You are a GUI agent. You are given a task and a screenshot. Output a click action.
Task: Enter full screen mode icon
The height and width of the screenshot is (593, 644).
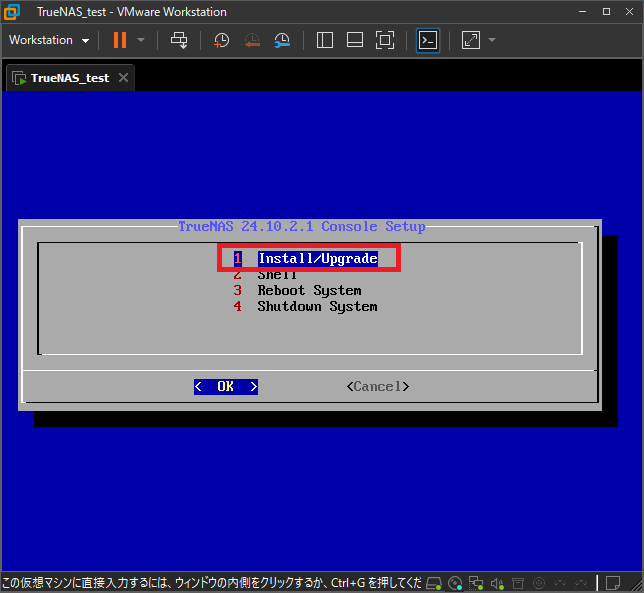(385, 40)
